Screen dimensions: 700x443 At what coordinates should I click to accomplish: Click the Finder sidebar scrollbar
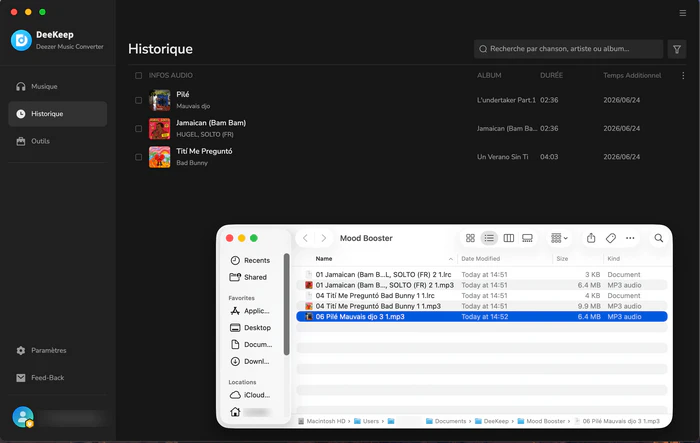287,304
